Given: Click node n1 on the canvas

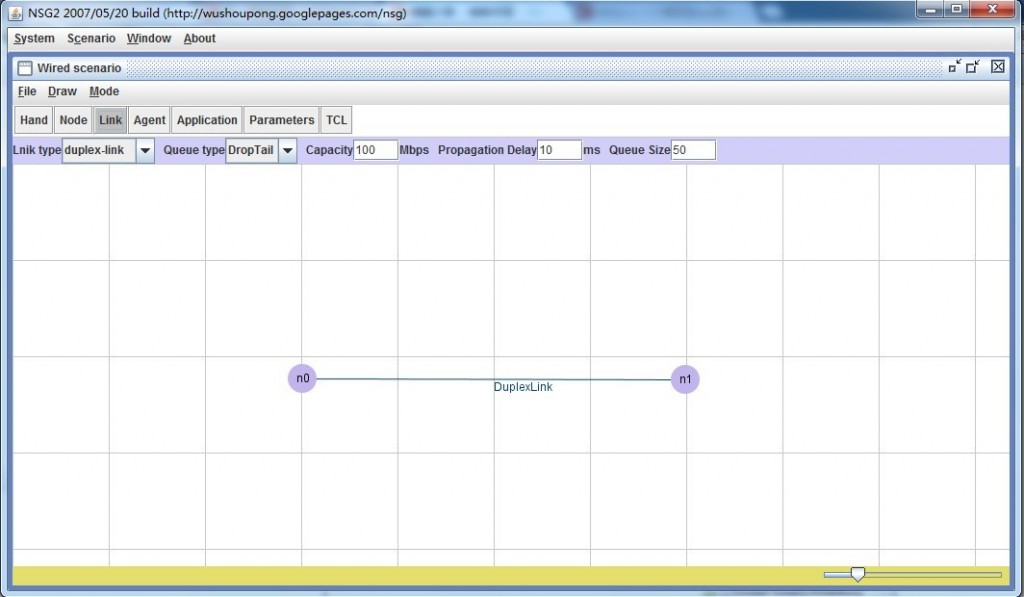Looking at the screenshot, I should click(685, 379).
